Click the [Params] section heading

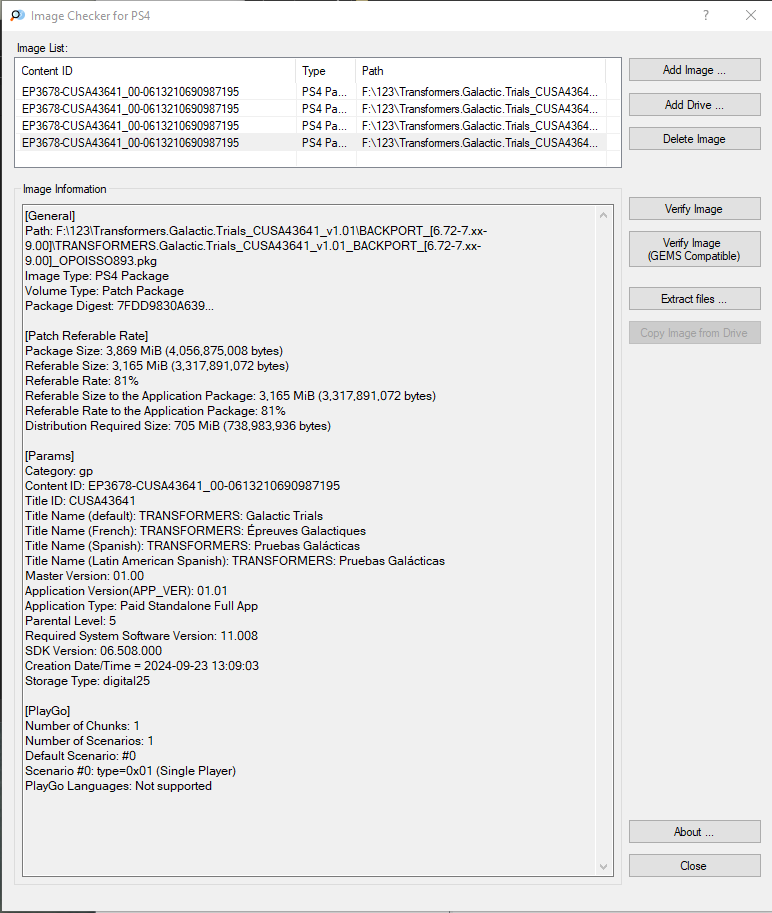point(49,456)
